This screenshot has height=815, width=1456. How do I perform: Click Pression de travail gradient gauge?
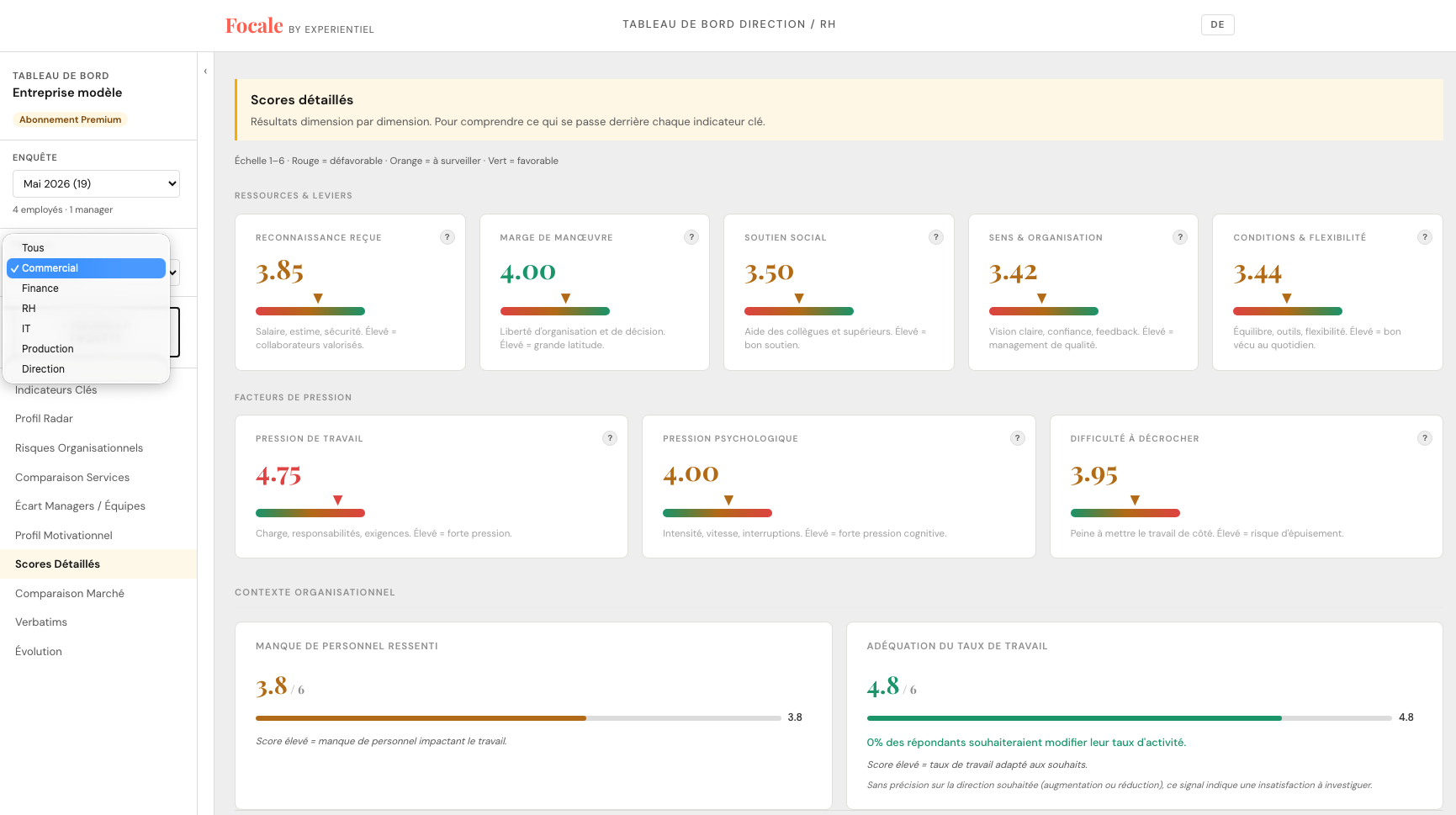(310, 513)
